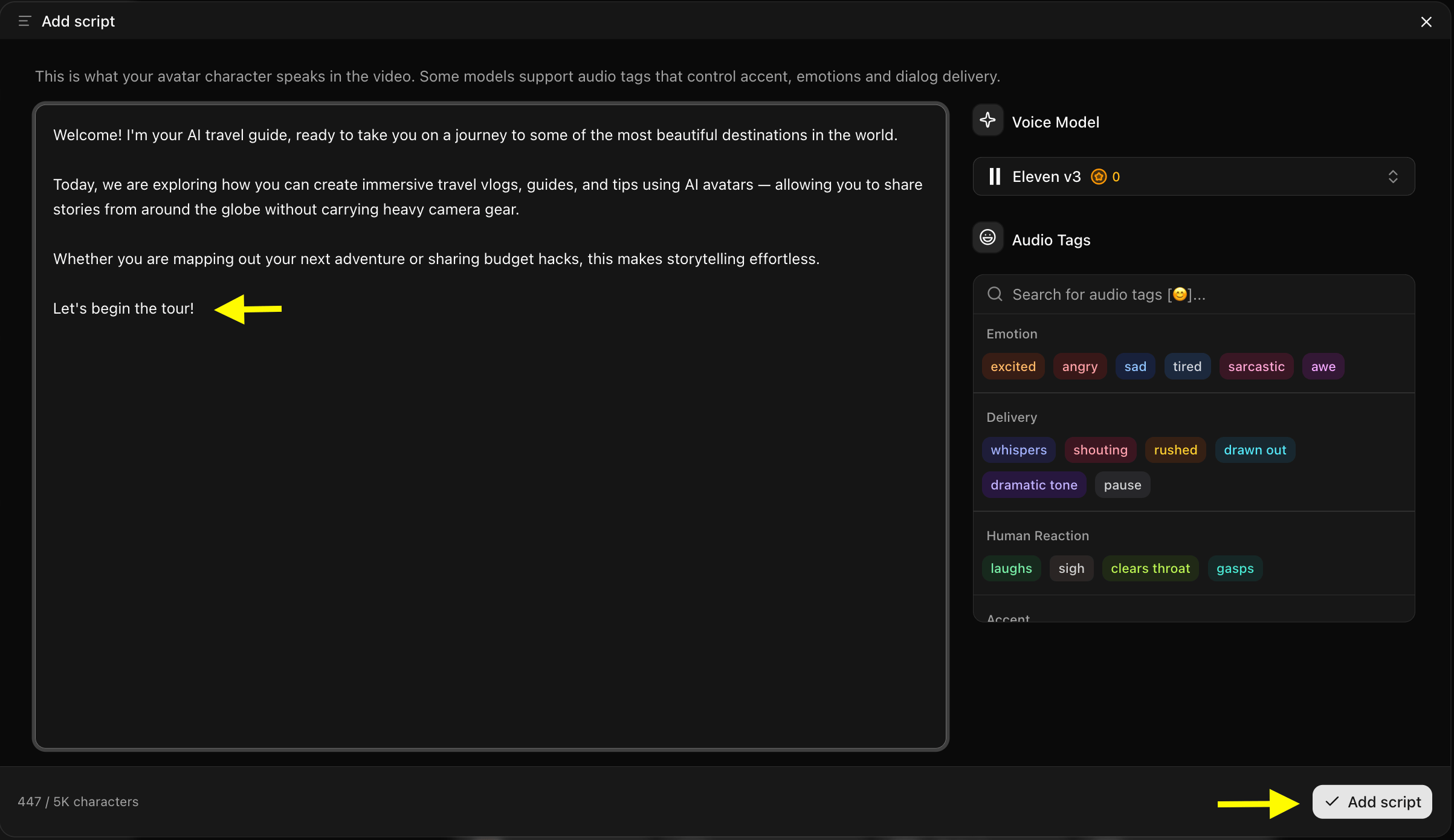Insert the awe emotion tag
Screen dimensions: 1454x840
coord(1323,366)
